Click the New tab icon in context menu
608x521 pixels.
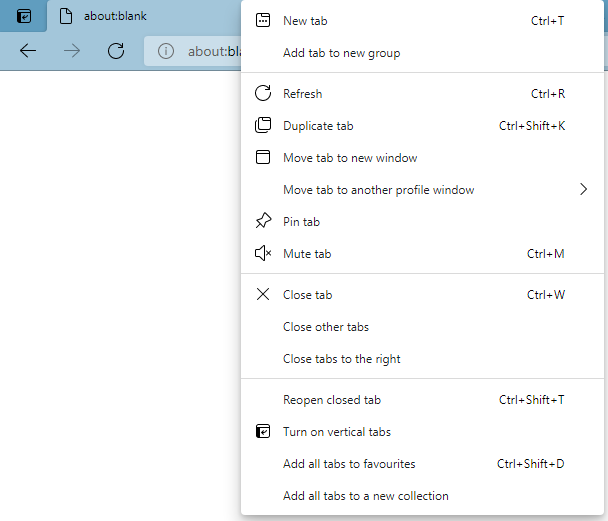(263, 21)
